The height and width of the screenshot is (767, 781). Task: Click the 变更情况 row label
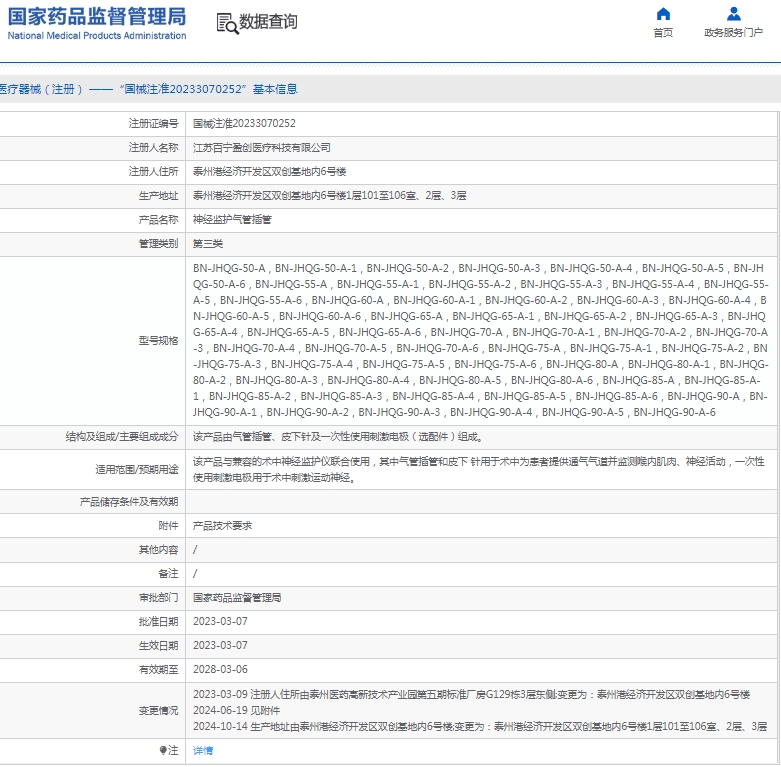pos(158,710)
